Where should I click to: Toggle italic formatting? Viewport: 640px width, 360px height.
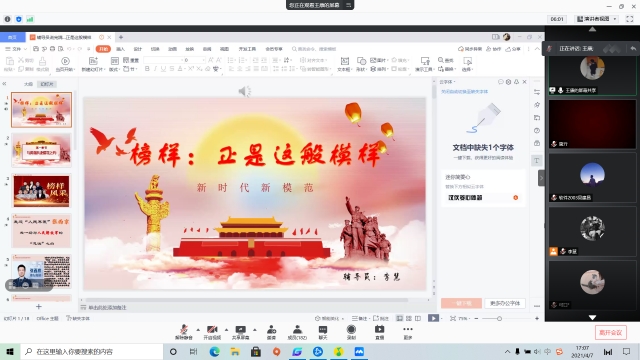pyautogui.click(x=155, y=69)
